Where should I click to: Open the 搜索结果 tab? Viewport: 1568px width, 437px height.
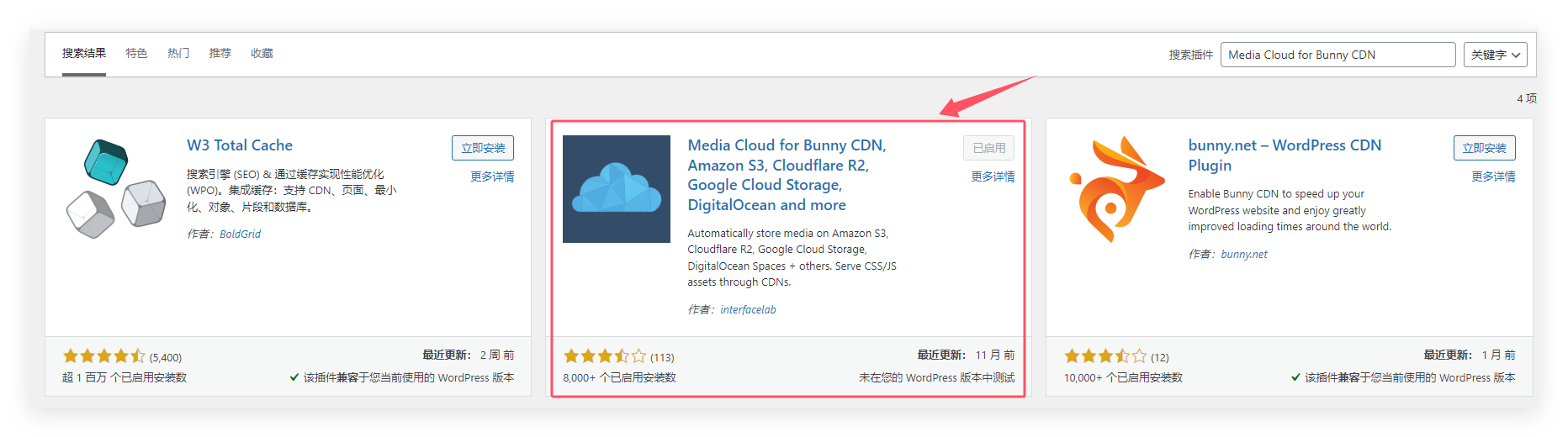pos(84,53)
